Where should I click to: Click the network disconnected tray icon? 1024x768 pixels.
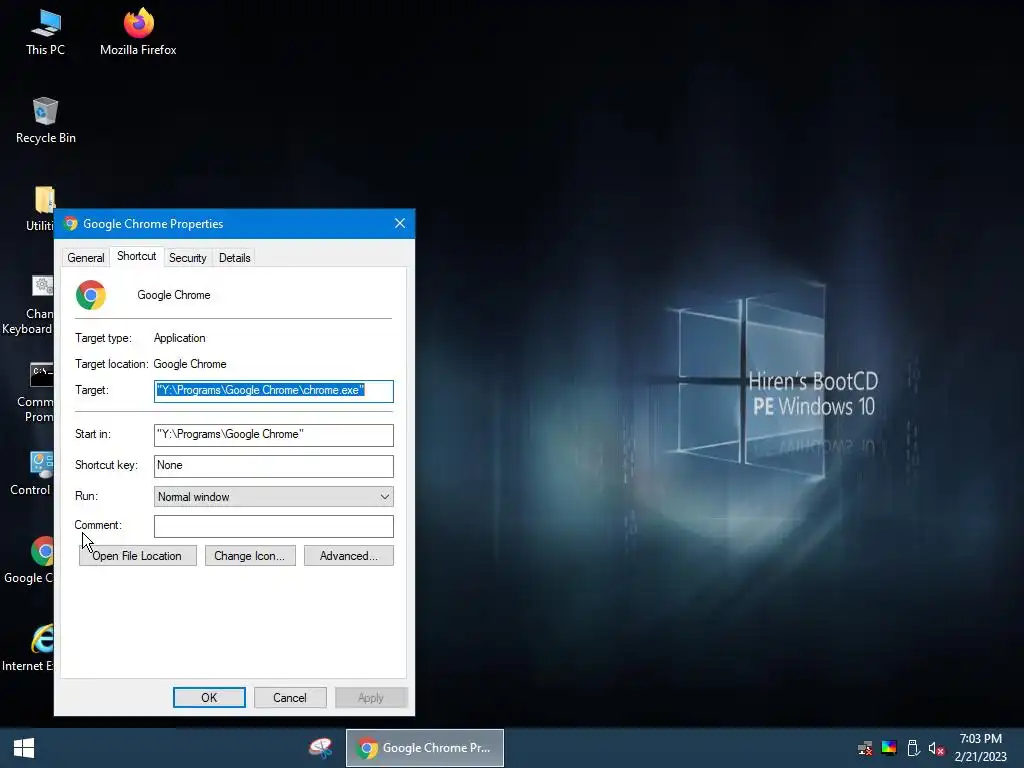tap(865, 748)
